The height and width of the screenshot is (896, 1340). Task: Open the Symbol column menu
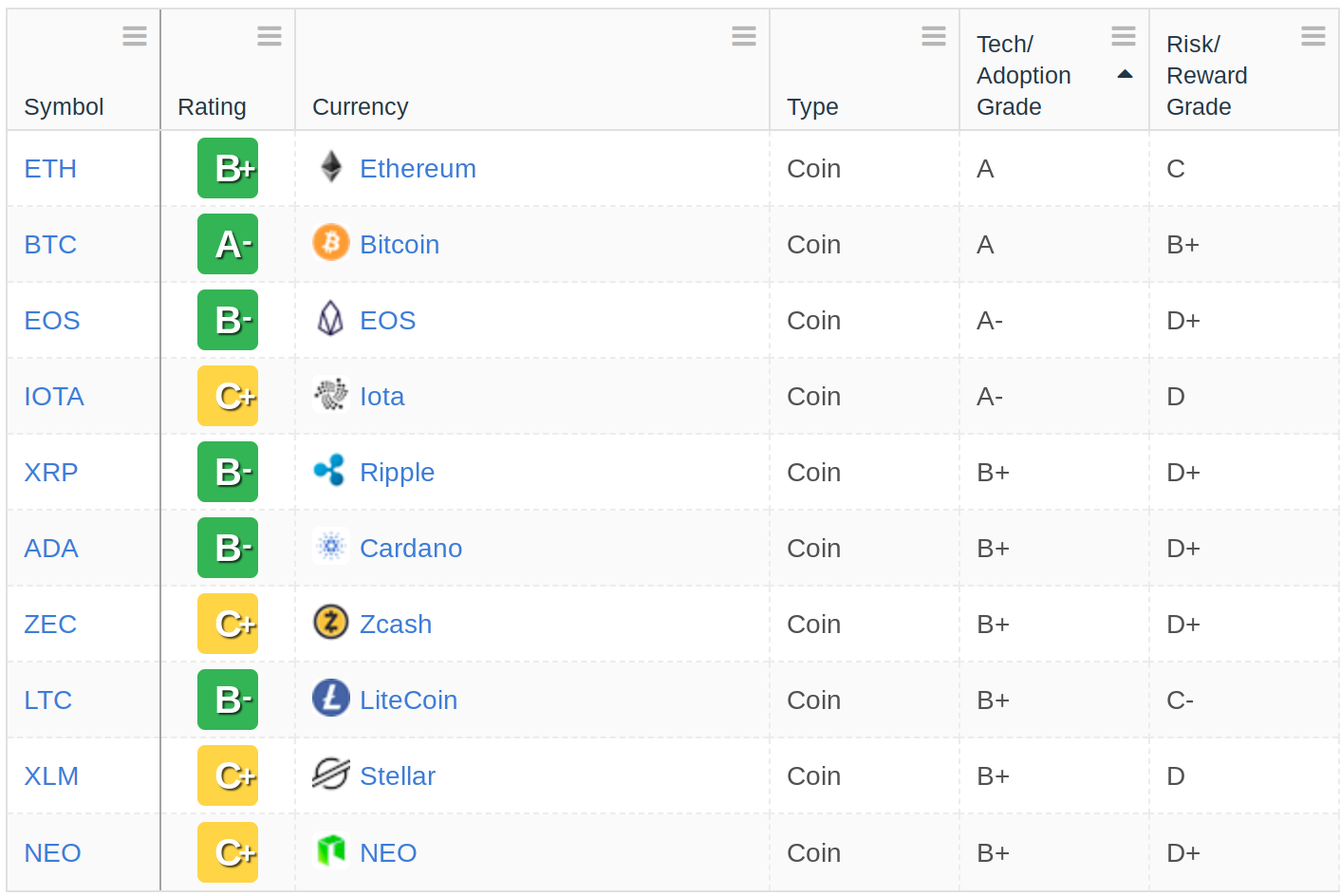point(135,36)
